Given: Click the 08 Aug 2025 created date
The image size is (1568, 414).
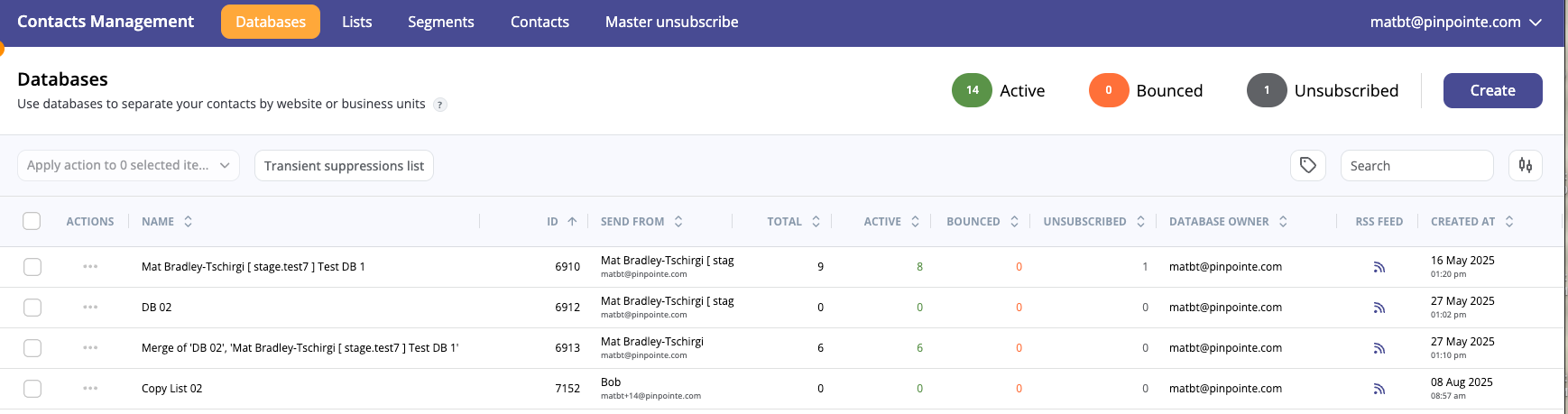Looking at the screenshot, I should tap(1462, 382).
